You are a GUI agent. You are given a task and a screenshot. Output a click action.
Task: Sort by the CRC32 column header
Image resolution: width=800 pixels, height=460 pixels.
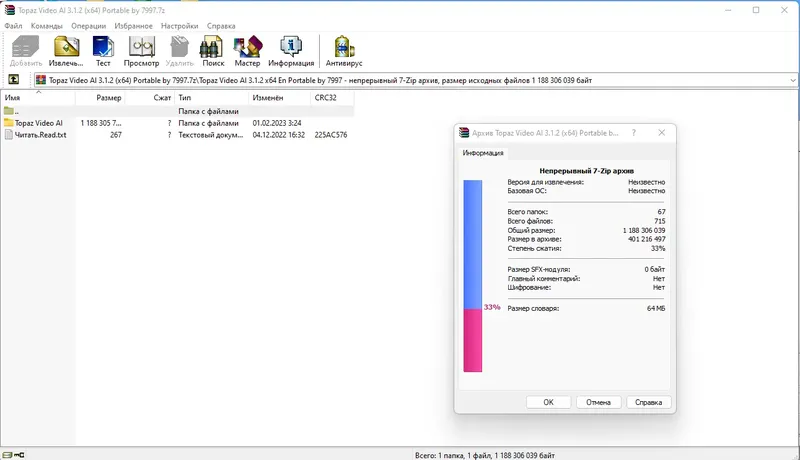(x=332, y=97)
